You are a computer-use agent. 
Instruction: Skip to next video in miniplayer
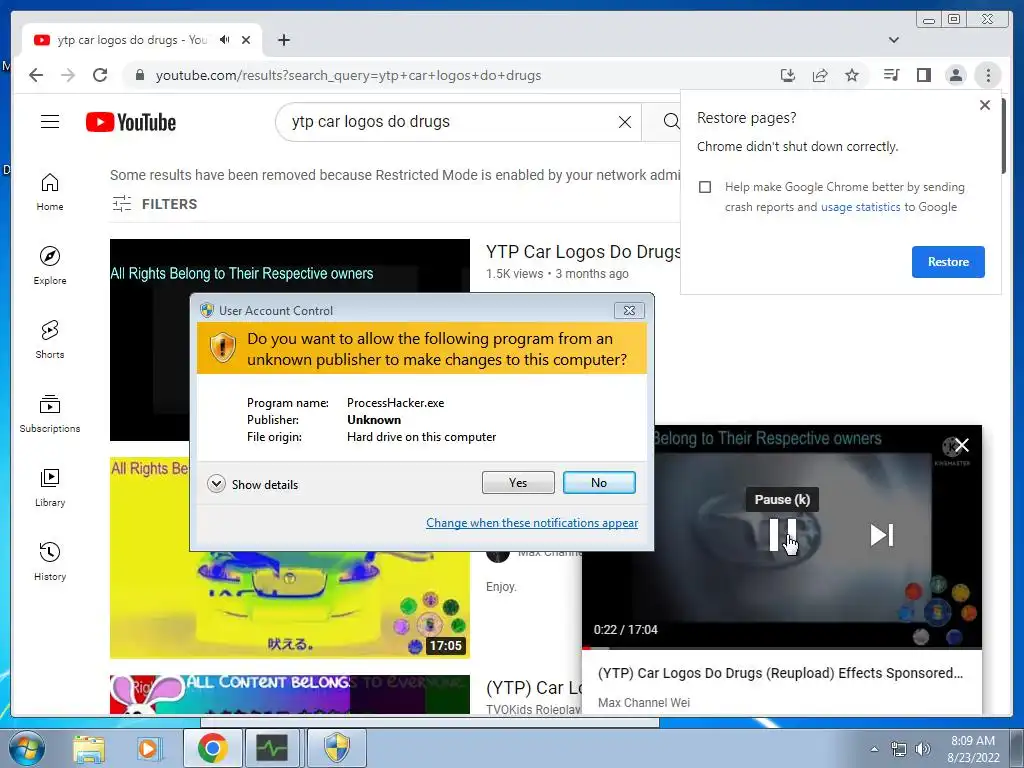882,535
